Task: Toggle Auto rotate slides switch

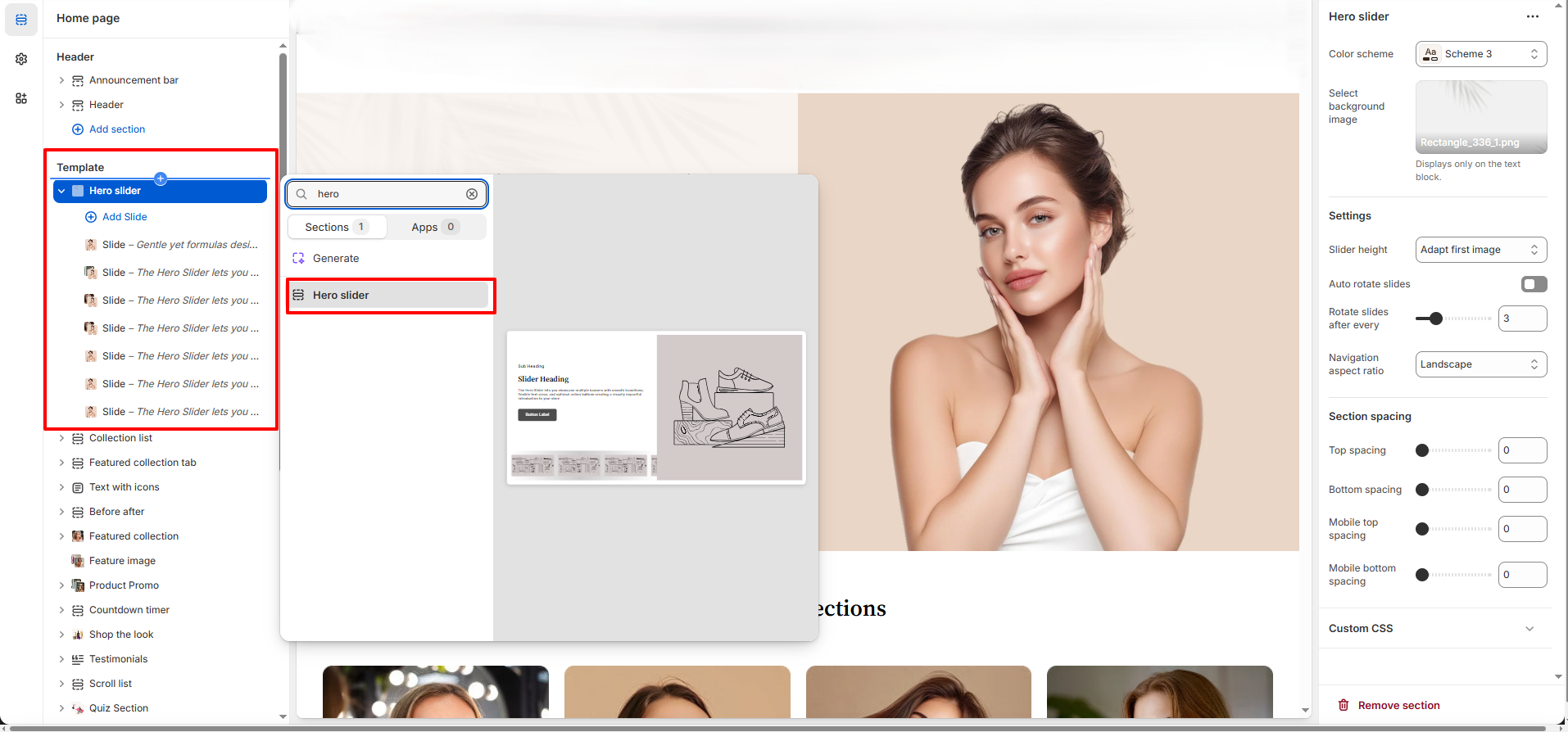Action: 1534,284
